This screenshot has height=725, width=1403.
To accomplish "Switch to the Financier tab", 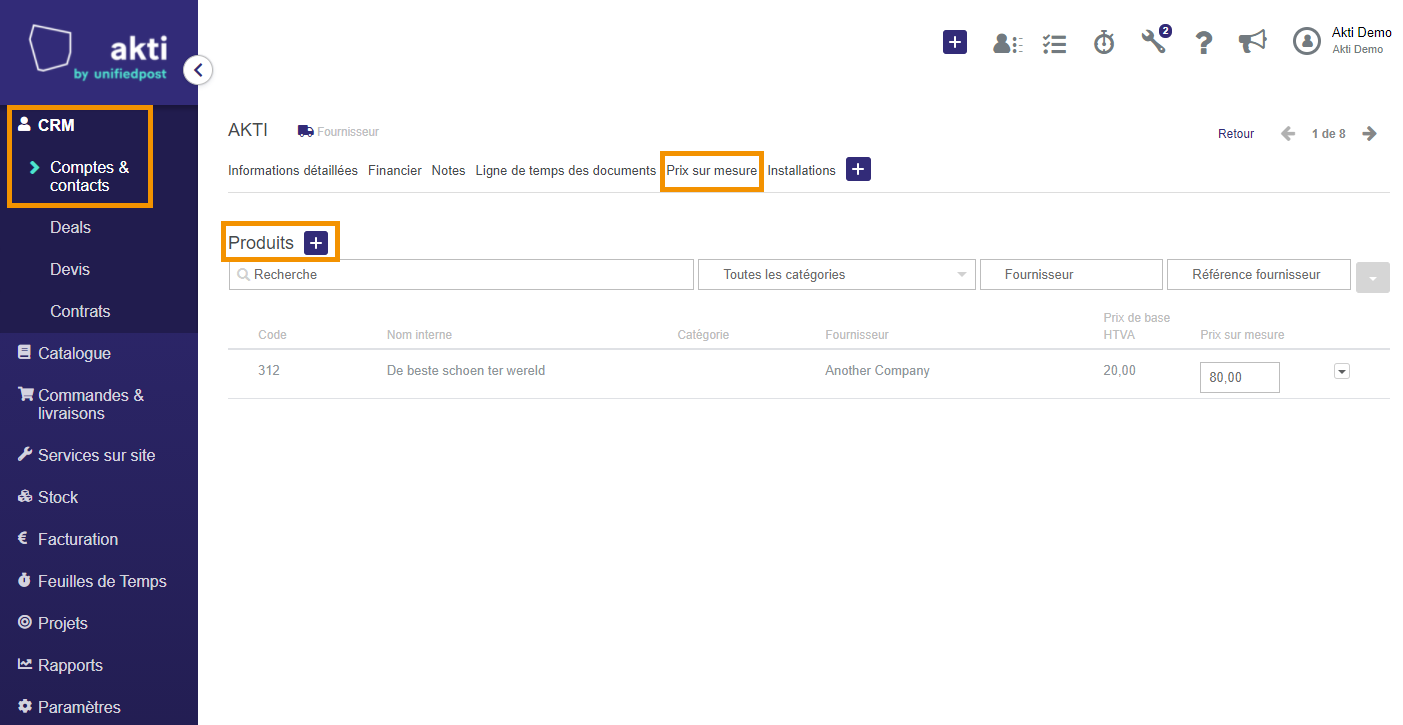I will 395,170.
